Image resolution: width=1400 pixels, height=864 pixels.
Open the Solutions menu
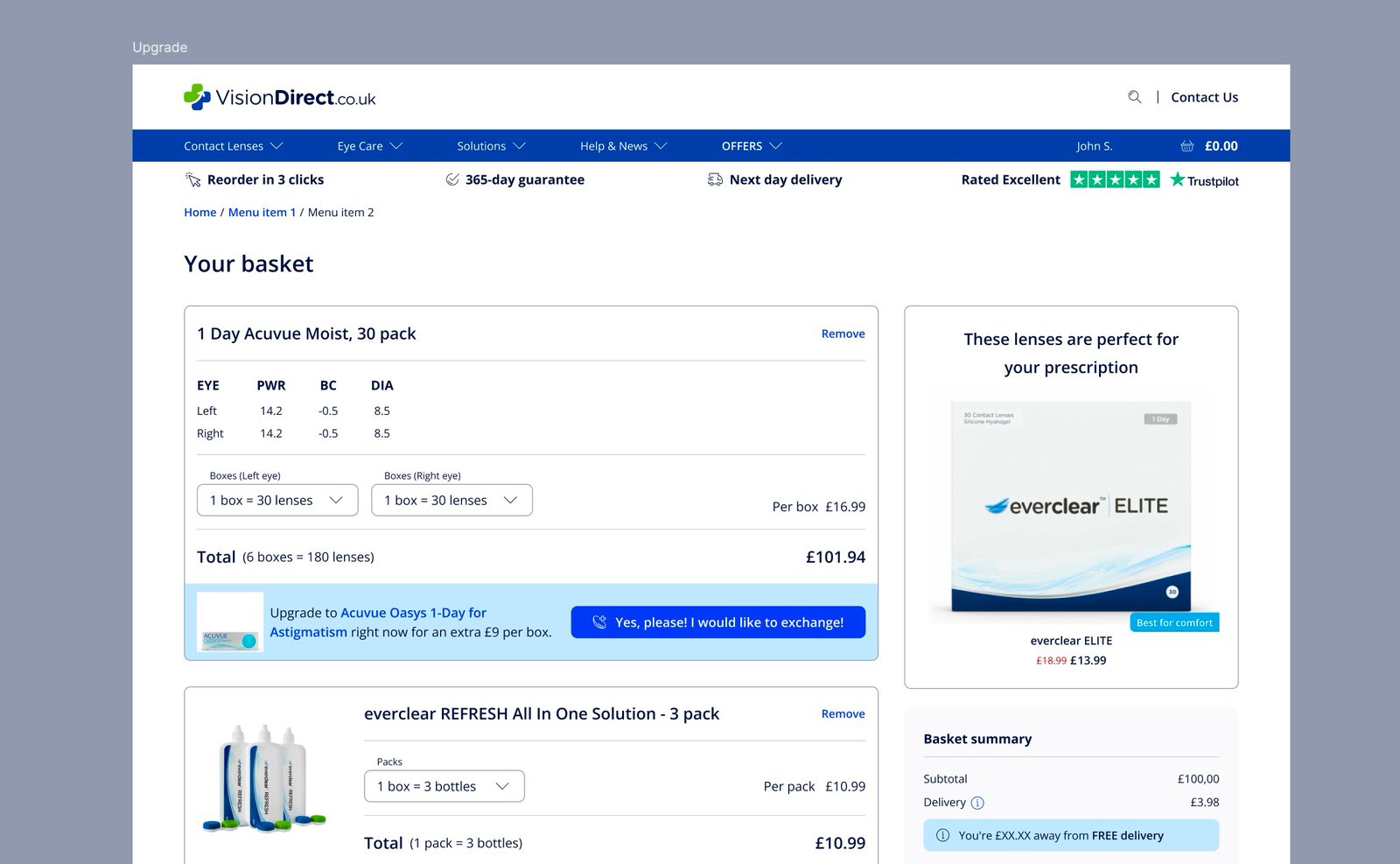491,146
